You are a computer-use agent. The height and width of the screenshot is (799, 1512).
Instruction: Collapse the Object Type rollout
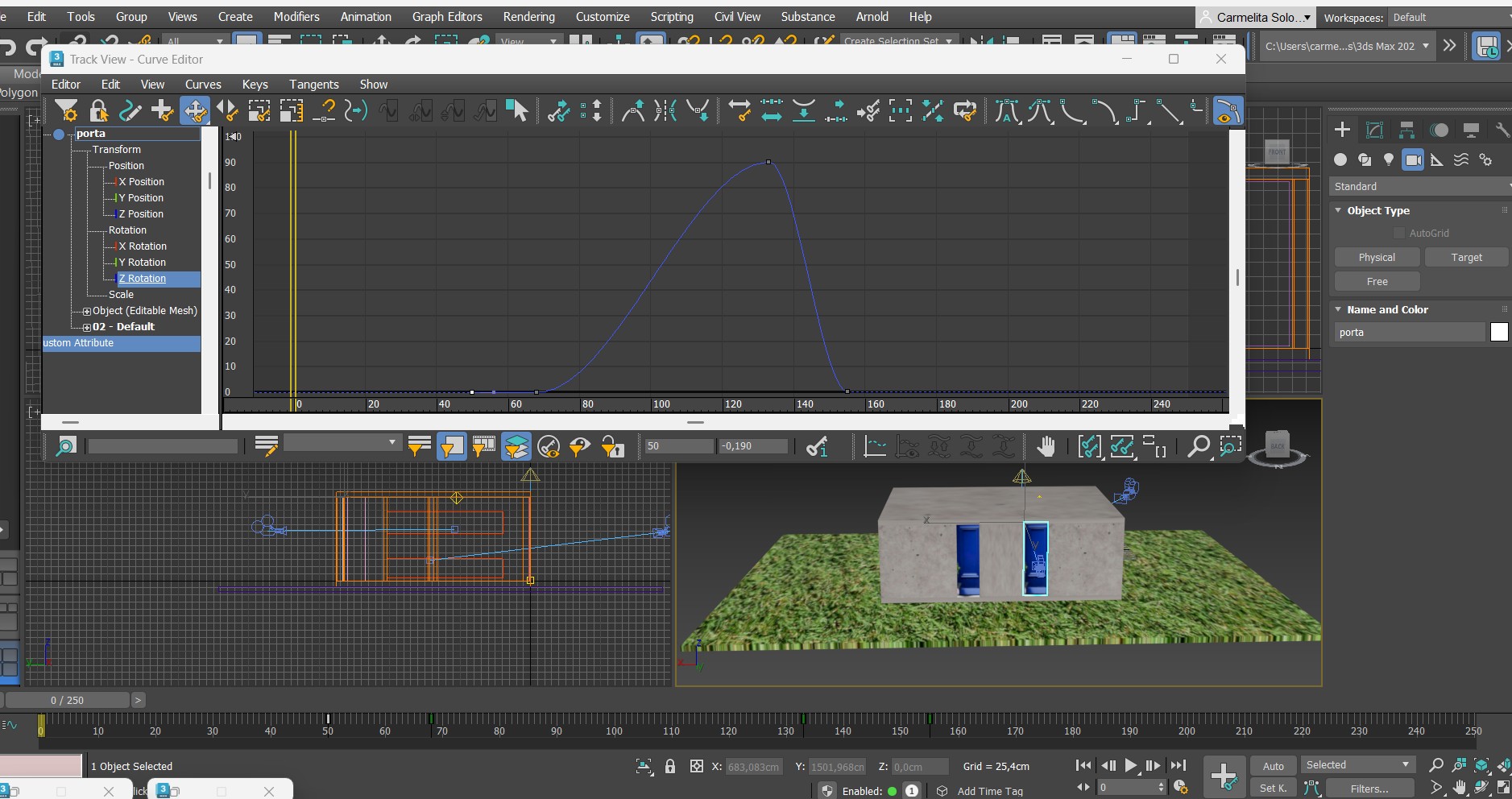click(1339, 211)
